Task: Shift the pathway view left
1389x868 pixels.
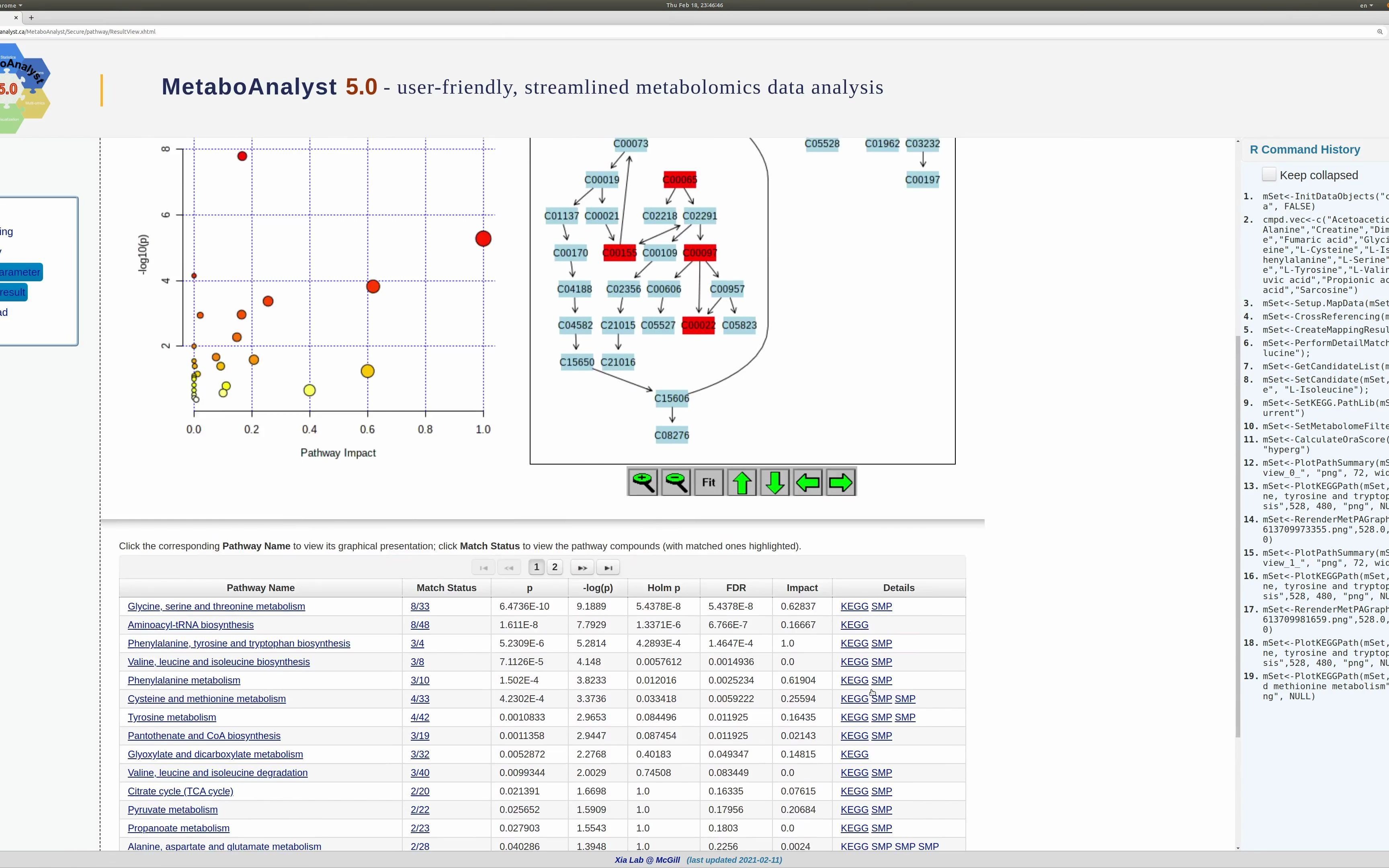Action: click(x=807, y=482)
